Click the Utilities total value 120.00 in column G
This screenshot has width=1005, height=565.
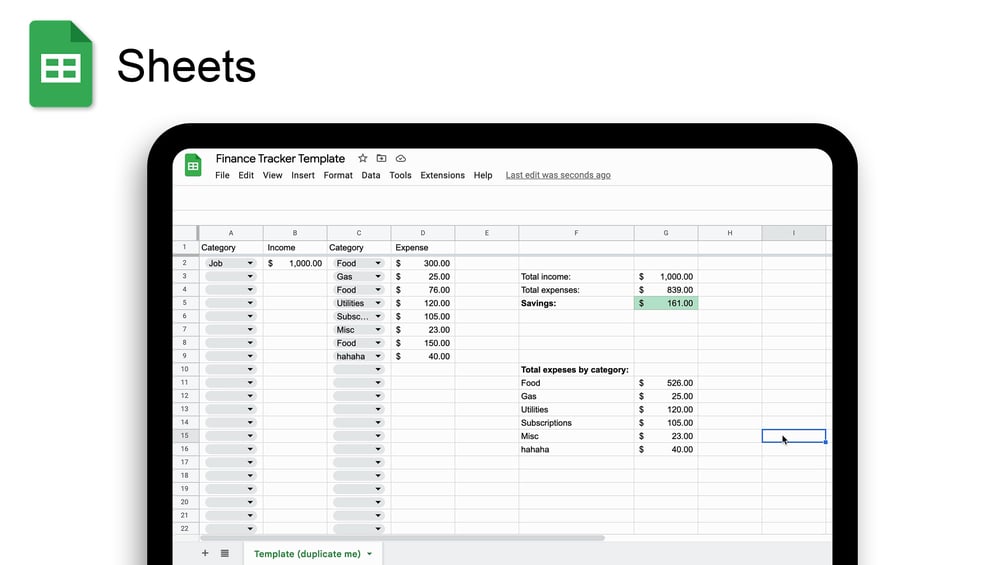tap(666, 409)
